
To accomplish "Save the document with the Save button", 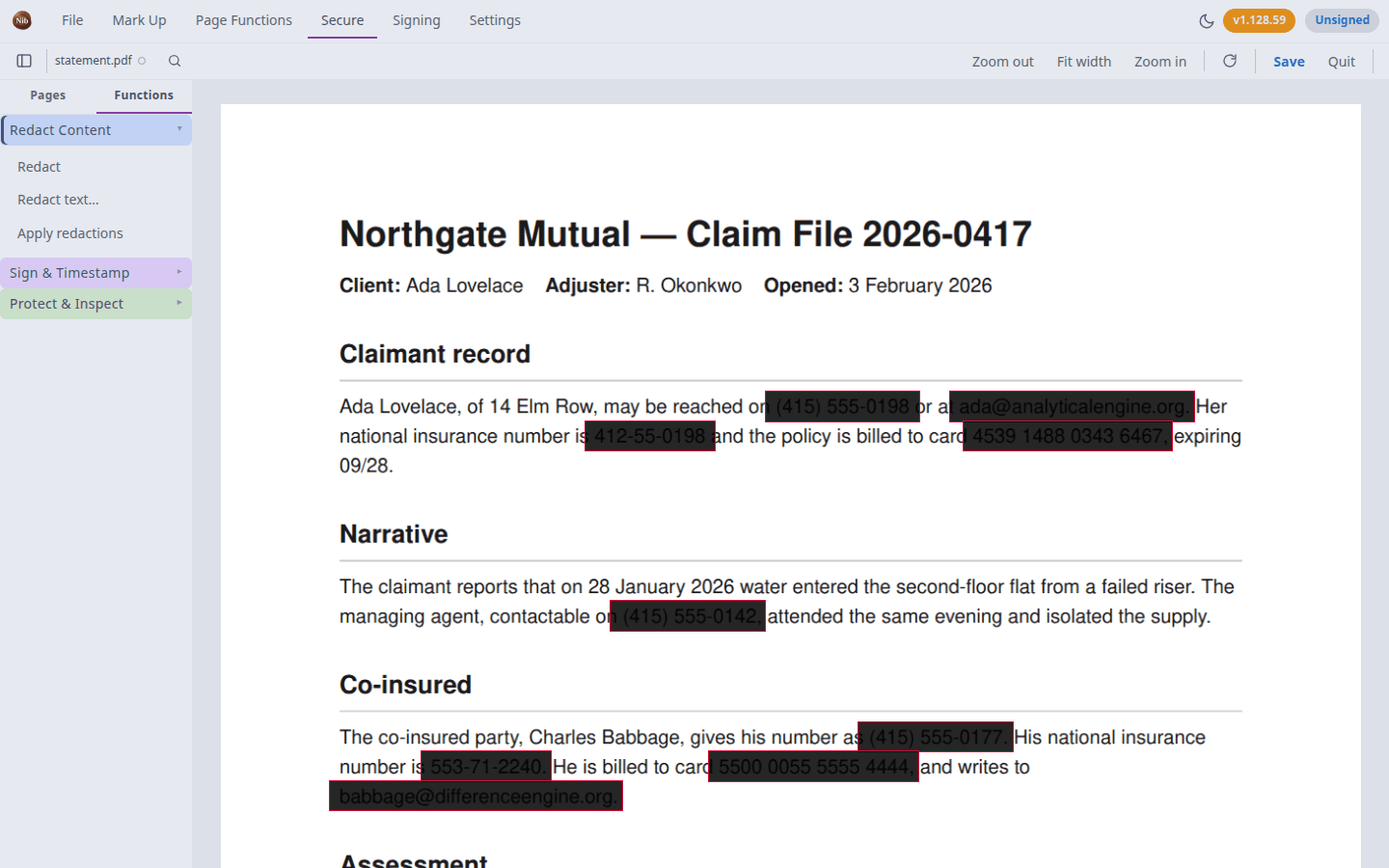I will tap(1289, 62).
